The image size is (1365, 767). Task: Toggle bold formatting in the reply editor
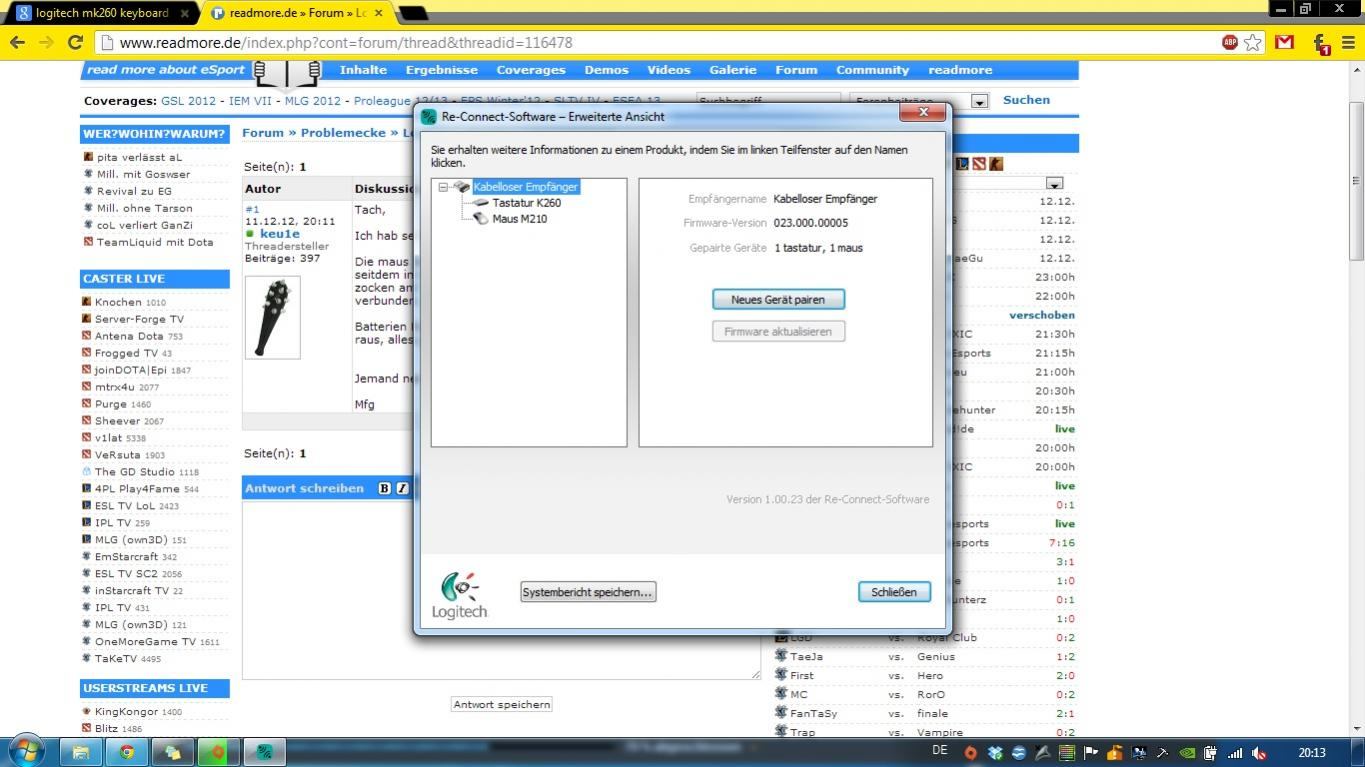click(384, 488)
